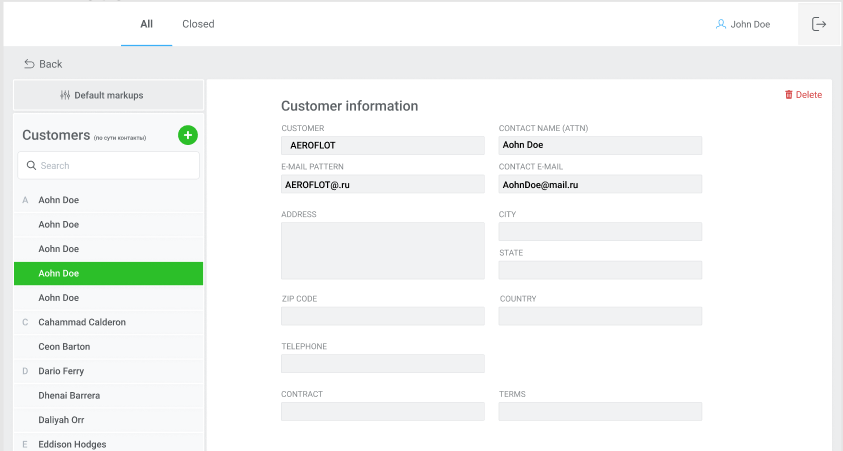Select Ceon Barton in customers list
843x451 pixels.
109,347
